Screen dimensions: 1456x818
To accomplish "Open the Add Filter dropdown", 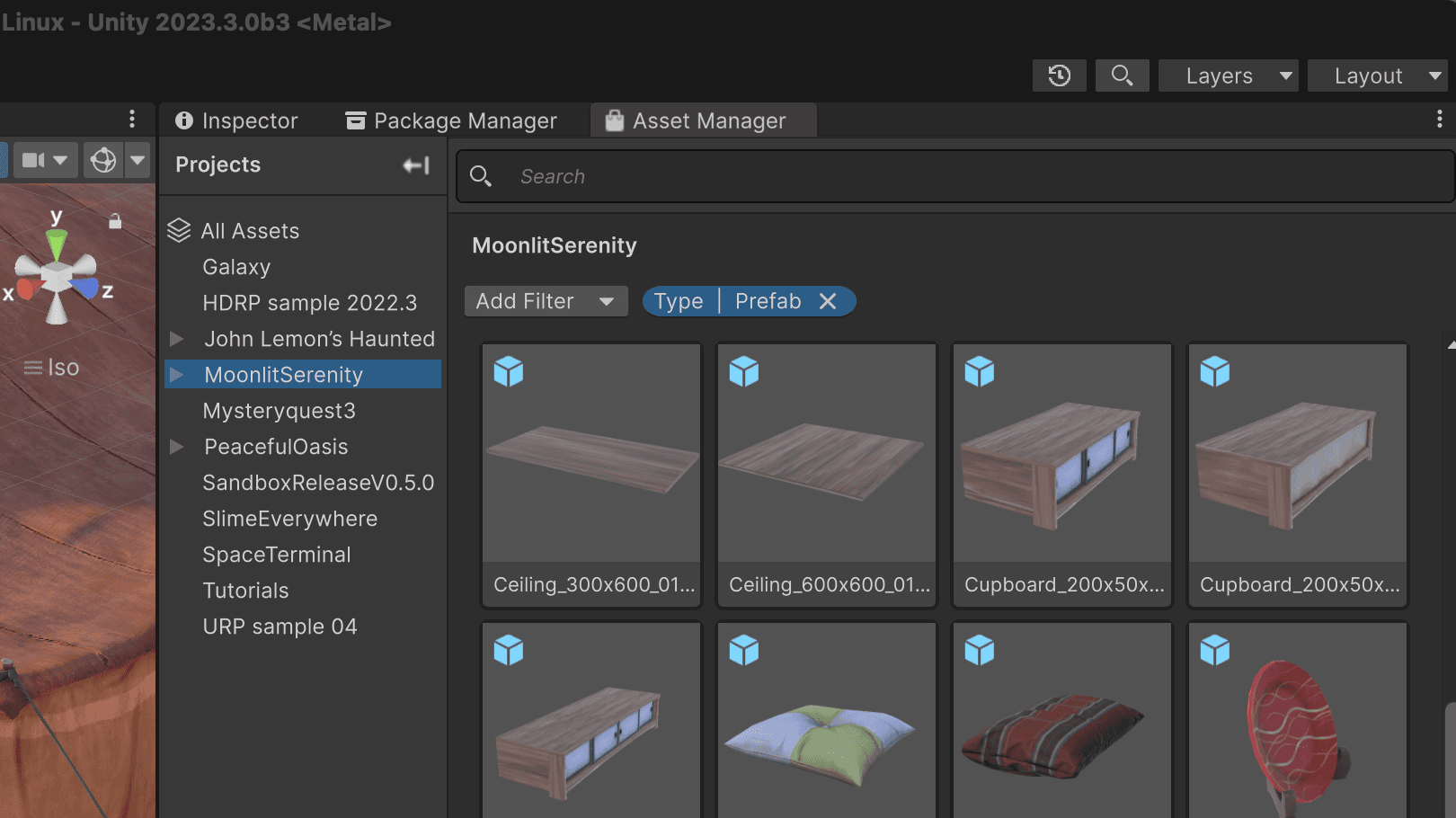I will [x=546, y=301].
